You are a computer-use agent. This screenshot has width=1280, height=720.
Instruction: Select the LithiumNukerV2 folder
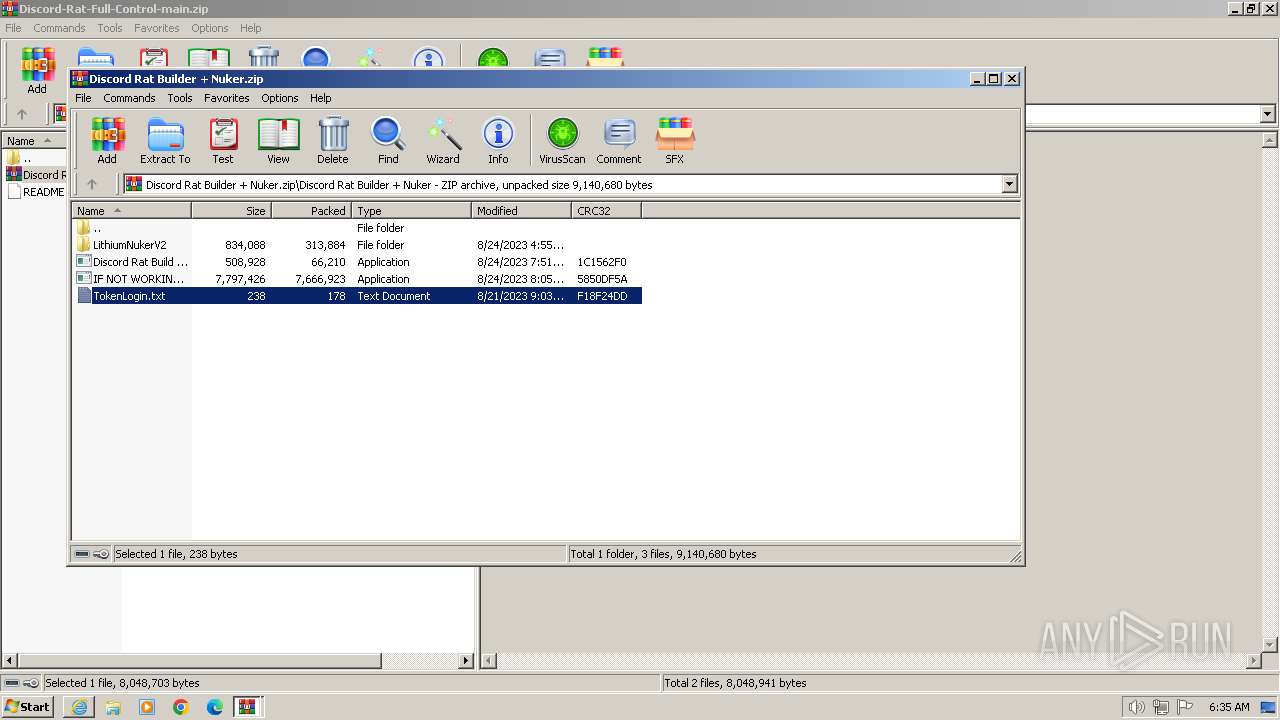coord(130,245)
